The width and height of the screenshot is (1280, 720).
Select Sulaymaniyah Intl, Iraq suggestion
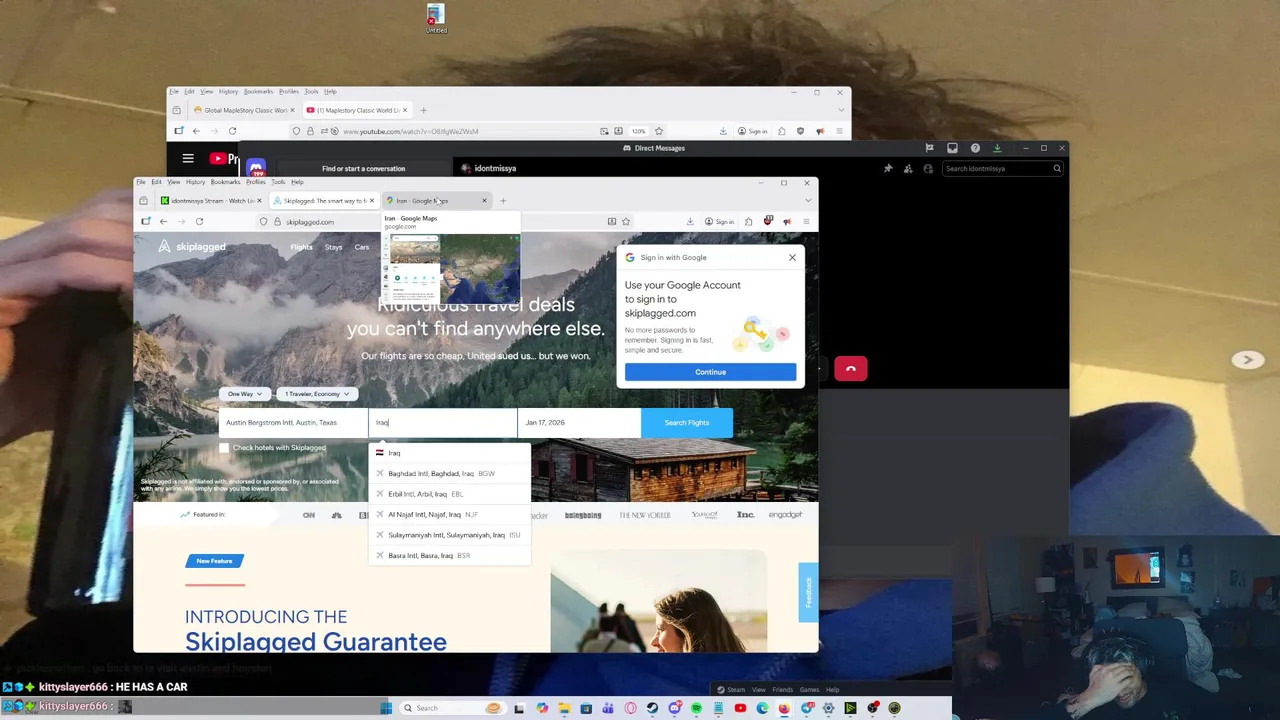coord(450,535)
